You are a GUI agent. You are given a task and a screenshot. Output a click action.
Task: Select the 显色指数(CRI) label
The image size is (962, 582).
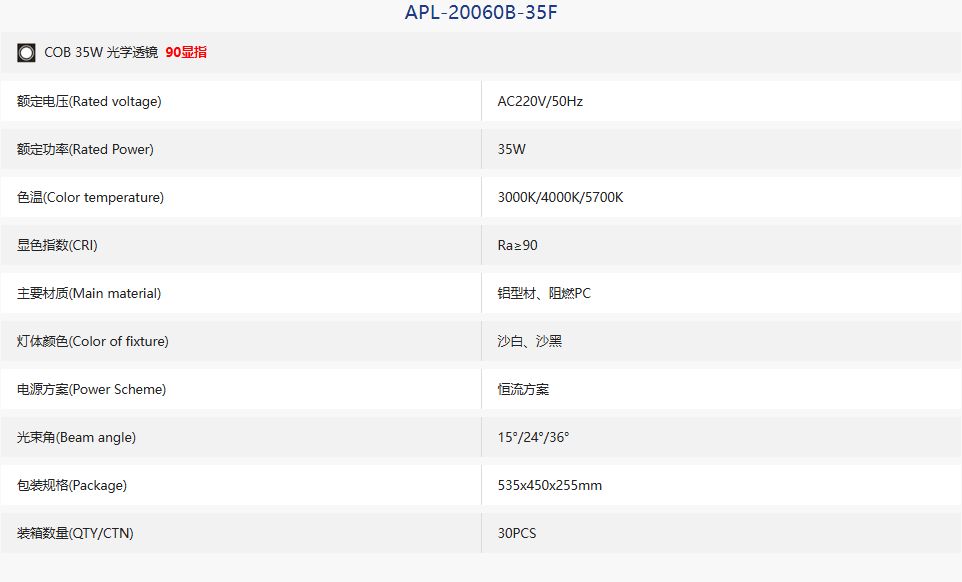(57, 245)
